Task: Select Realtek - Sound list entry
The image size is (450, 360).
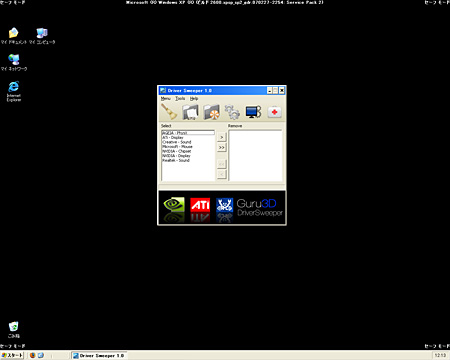Action: coord(176,160)
